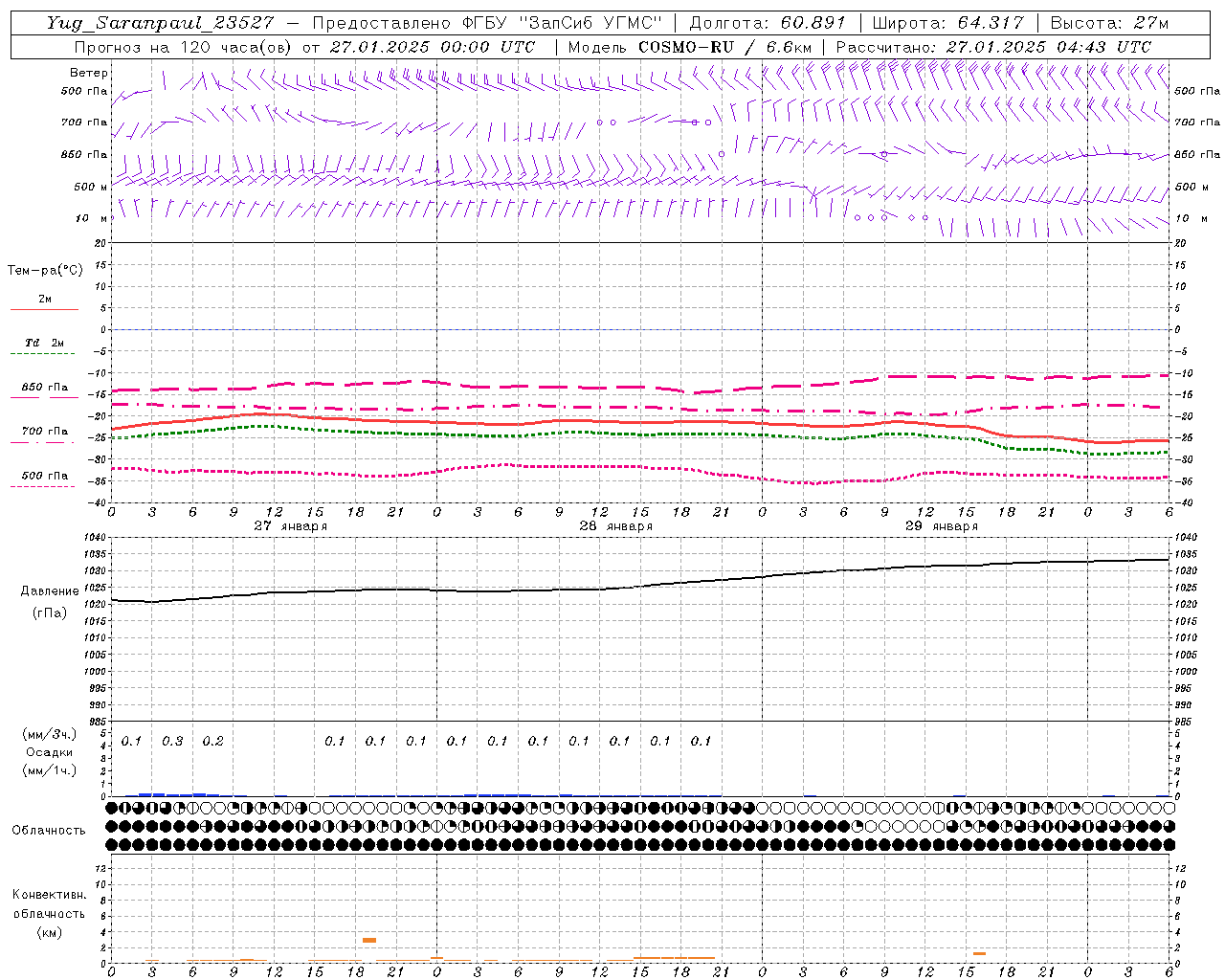1225x980 pixels.
Task: Click the long orange convective bar on 28 January
Action: click(674, 958)
